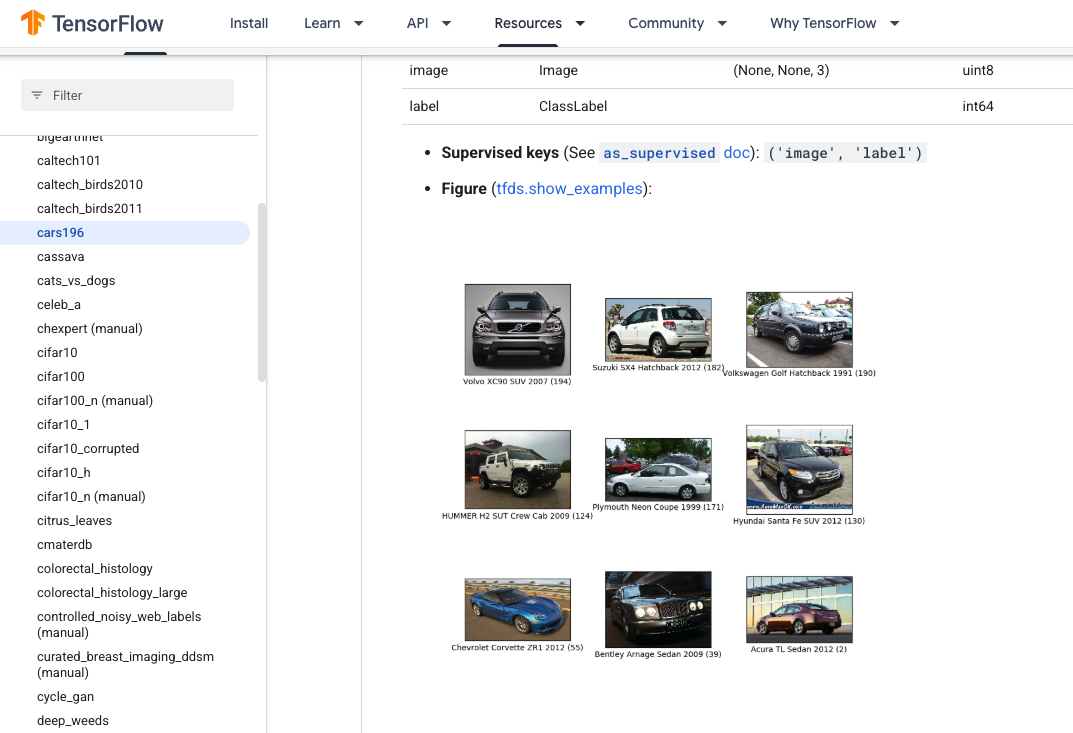Screen dimensions: 1073x733
Task: Open cifar100_n (manual) entry
Action: 94,400
